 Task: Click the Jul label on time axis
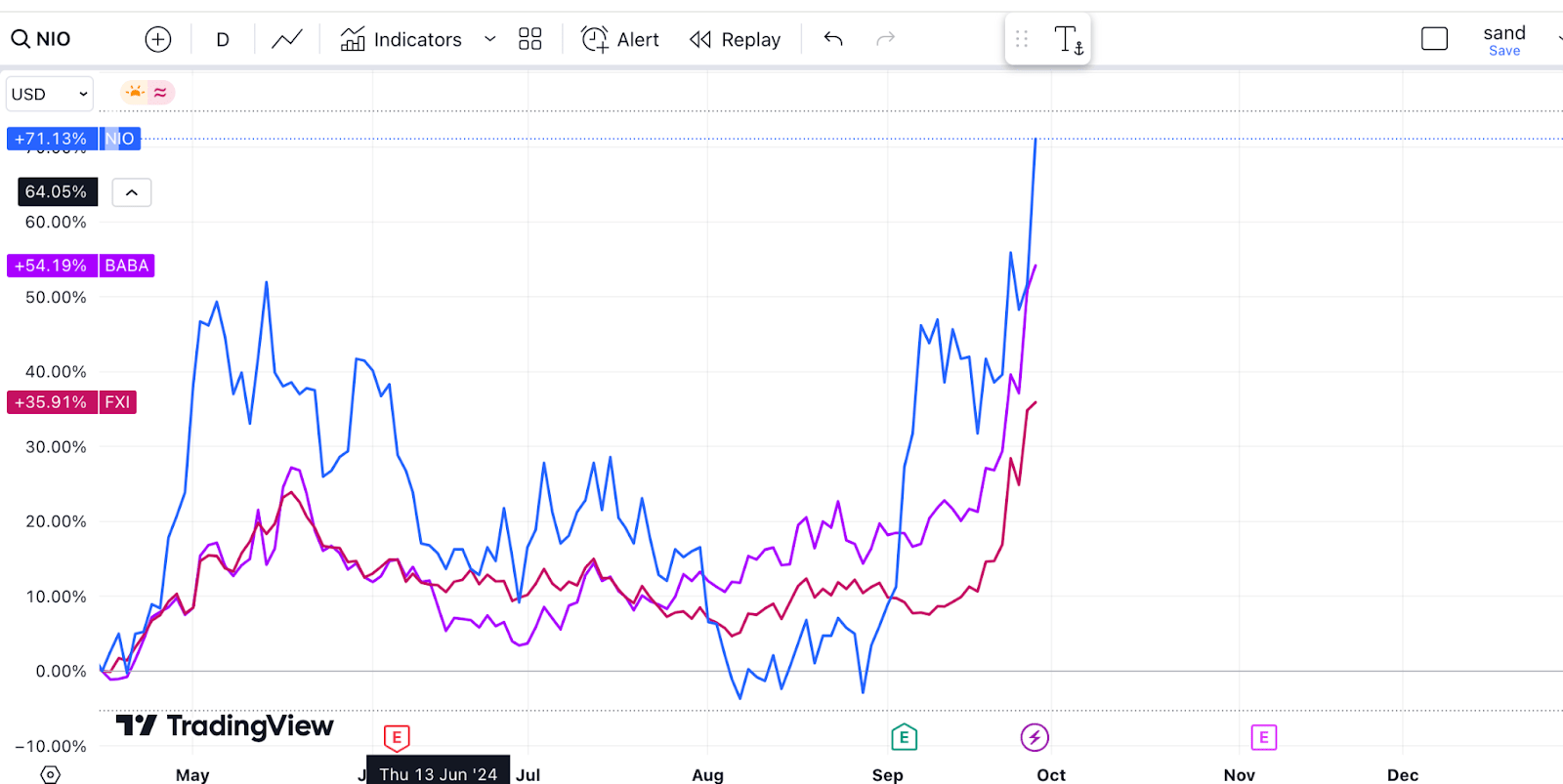click(x=528, y=774)
